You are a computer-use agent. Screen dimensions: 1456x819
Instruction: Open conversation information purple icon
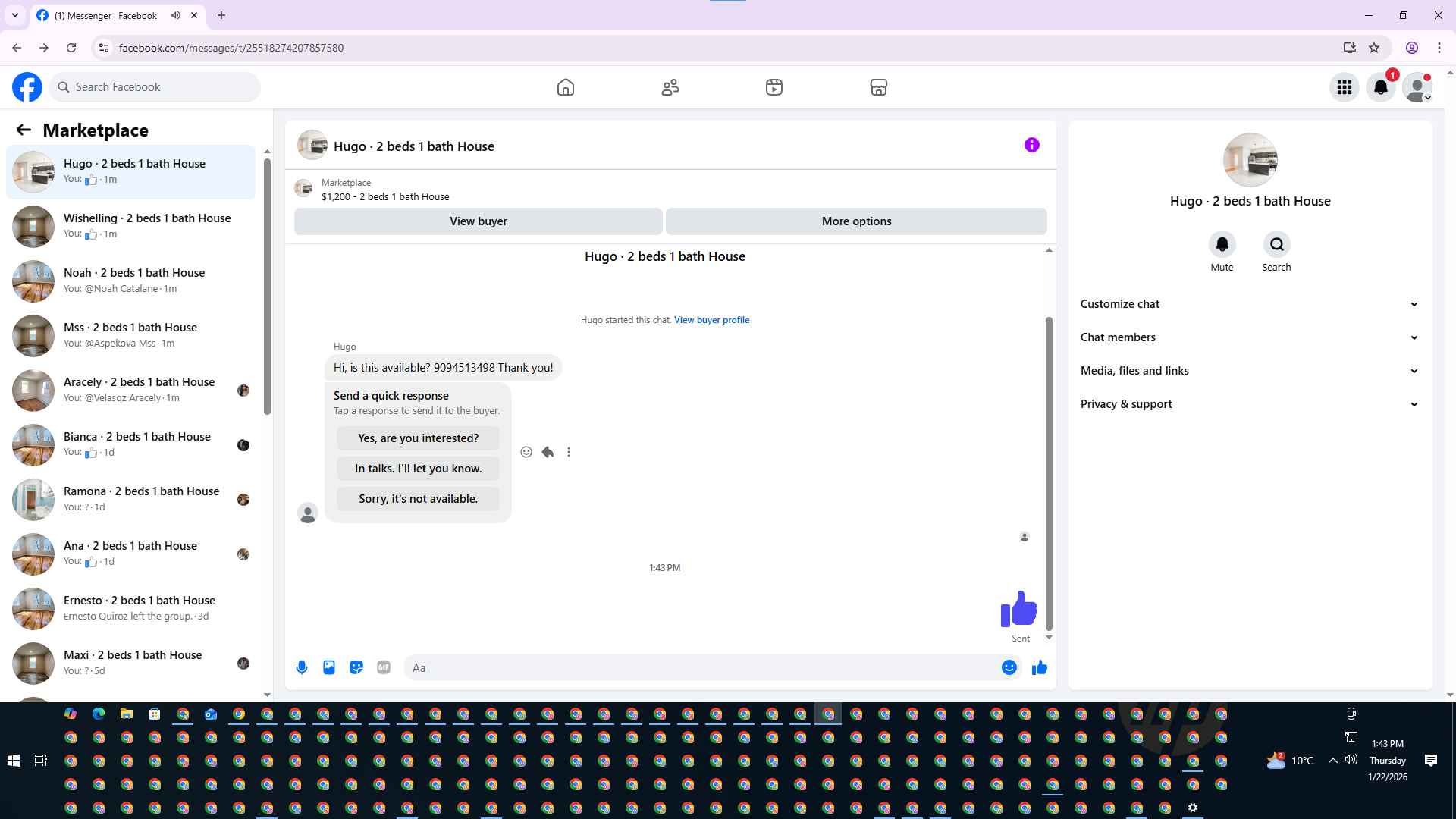pyautogui.click(x=1032, y=145)
